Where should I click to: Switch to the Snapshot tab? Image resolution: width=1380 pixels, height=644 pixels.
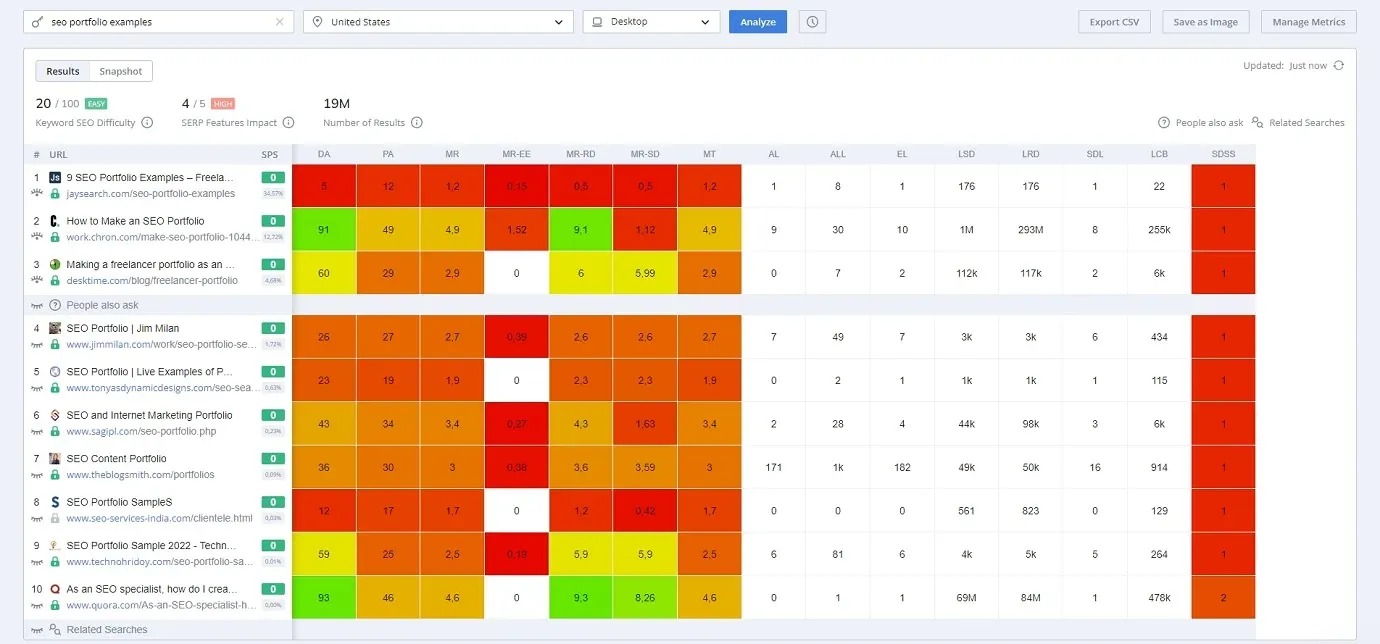coord(120,71)
